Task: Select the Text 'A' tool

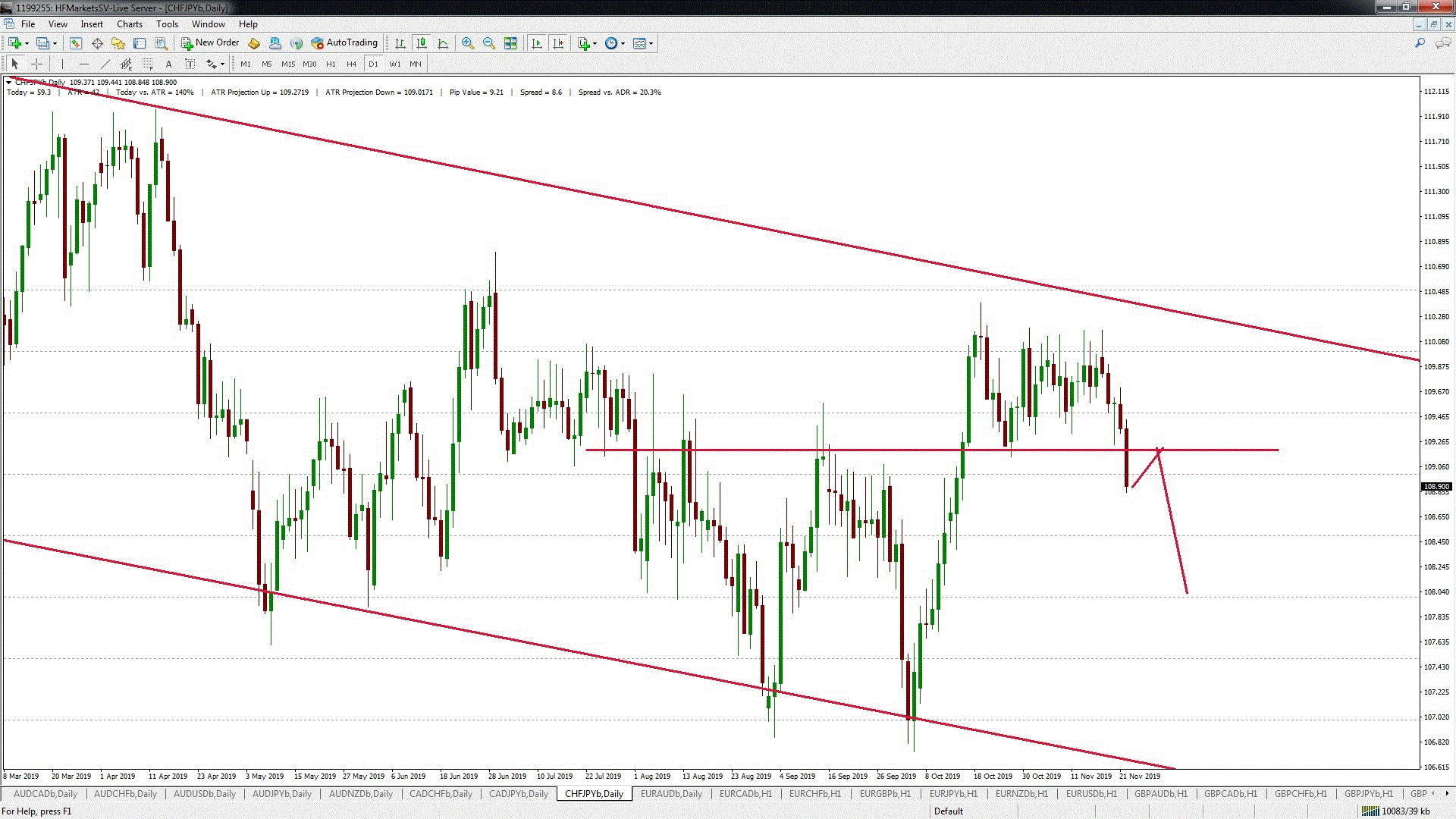Action: click(x=168, y=64)
